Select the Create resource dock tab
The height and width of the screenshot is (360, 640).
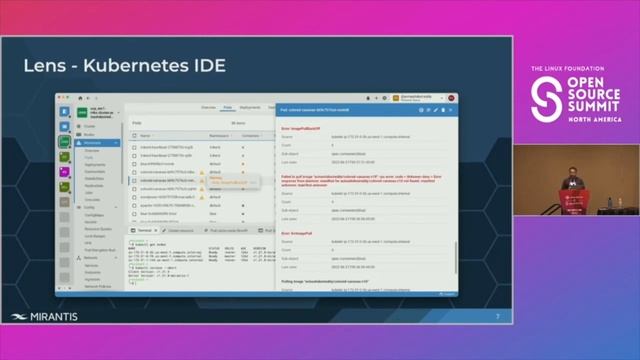[x=178, y=231]
